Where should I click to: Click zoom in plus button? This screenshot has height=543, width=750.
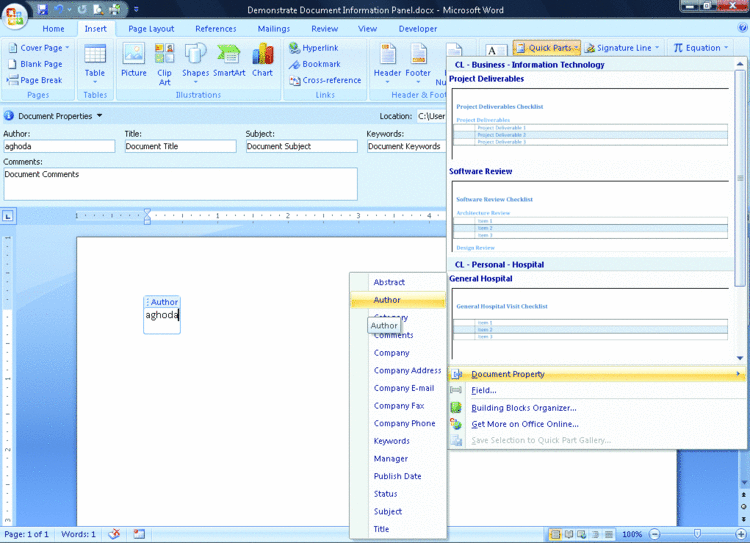(x=740, y=534)
